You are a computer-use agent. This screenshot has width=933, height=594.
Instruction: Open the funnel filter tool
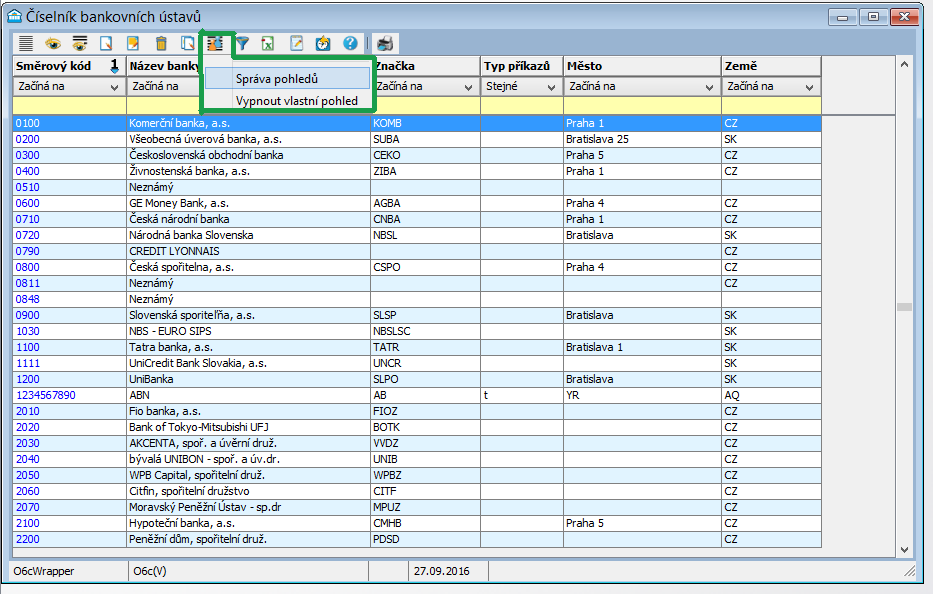[x=242, y=43]
